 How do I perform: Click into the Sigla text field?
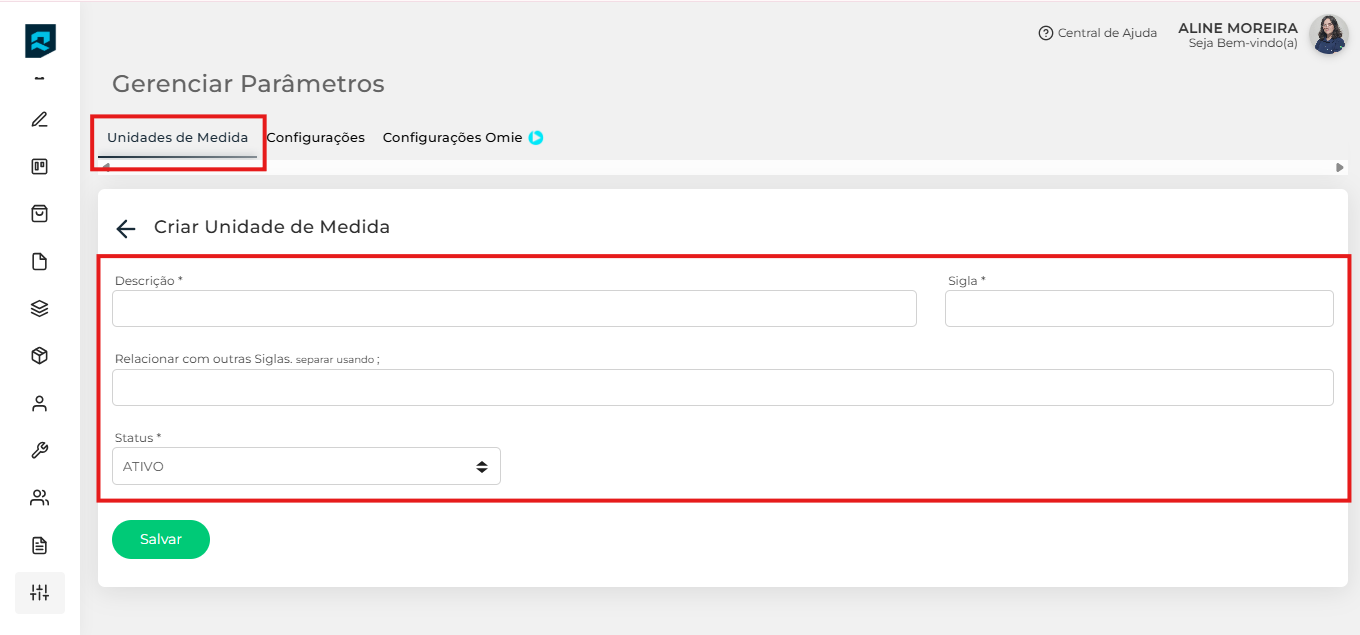1138,309
